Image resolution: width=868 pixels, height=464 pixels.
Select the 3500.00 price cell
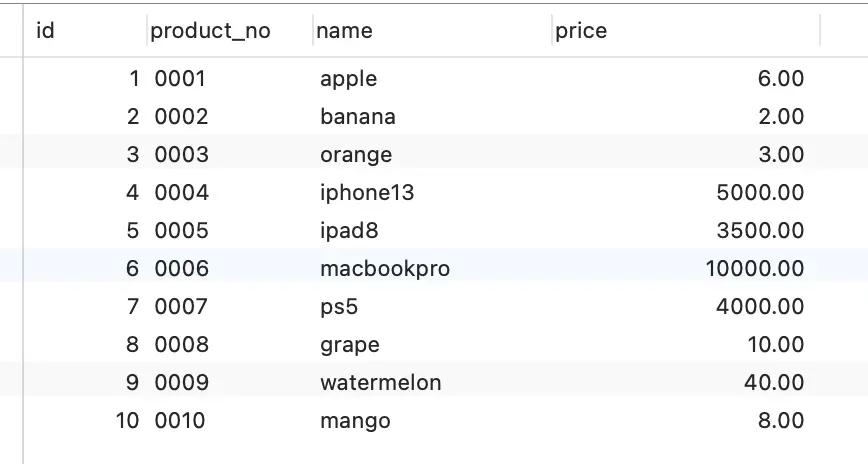(760, 231)
